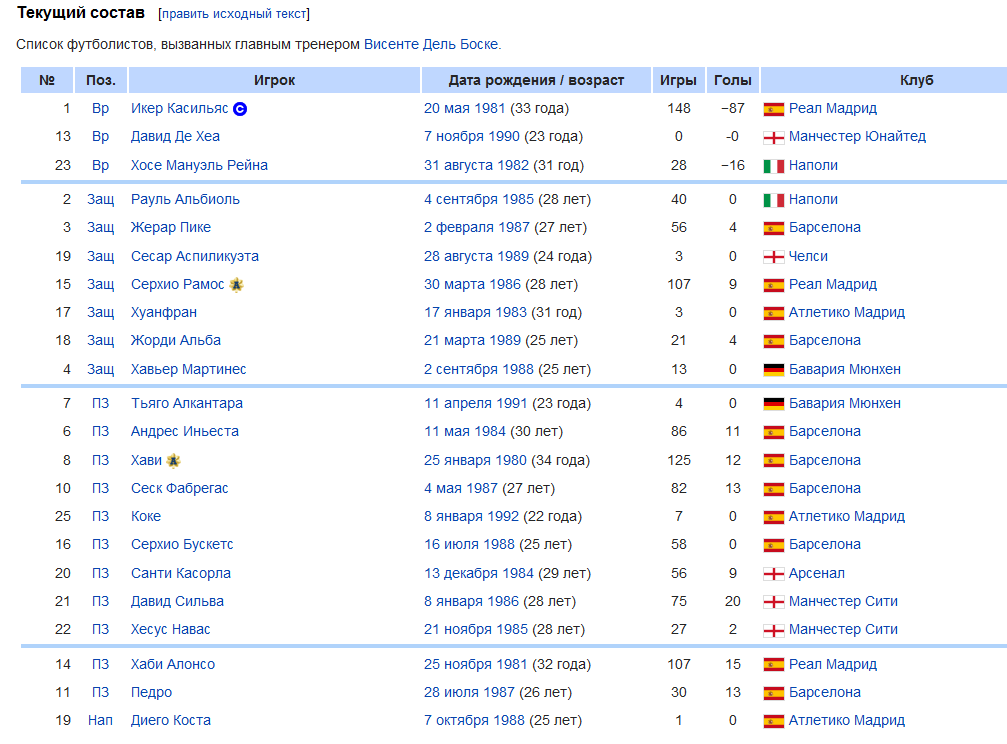Click the star icon next to Хави
The width and height of the screenshot is (1007, 744).
coord(173,461)
